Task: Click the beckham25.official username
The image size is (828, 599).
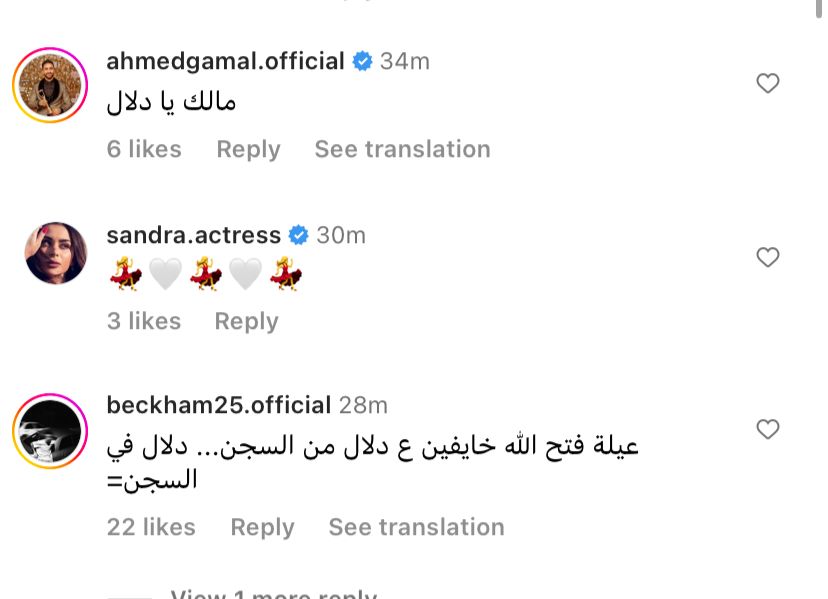Action: [218, 405]
